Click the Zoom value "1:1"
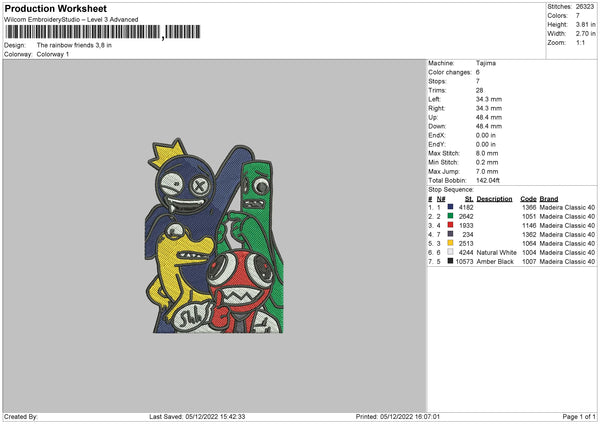Screen dimensions: 600x424 tap(580, 43)
